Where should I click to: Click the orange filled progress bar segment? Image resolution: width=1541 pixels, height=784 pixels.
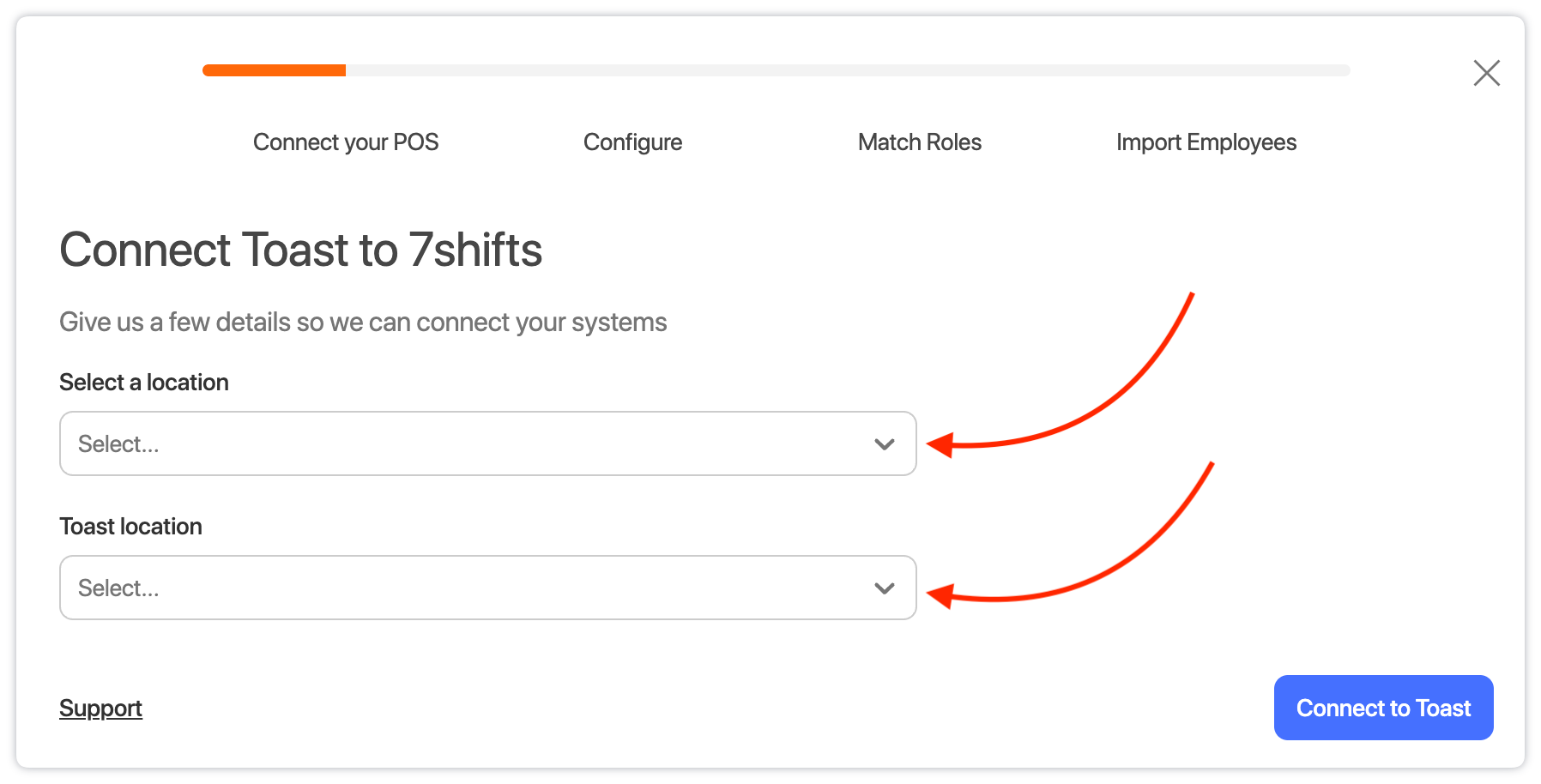274,70
